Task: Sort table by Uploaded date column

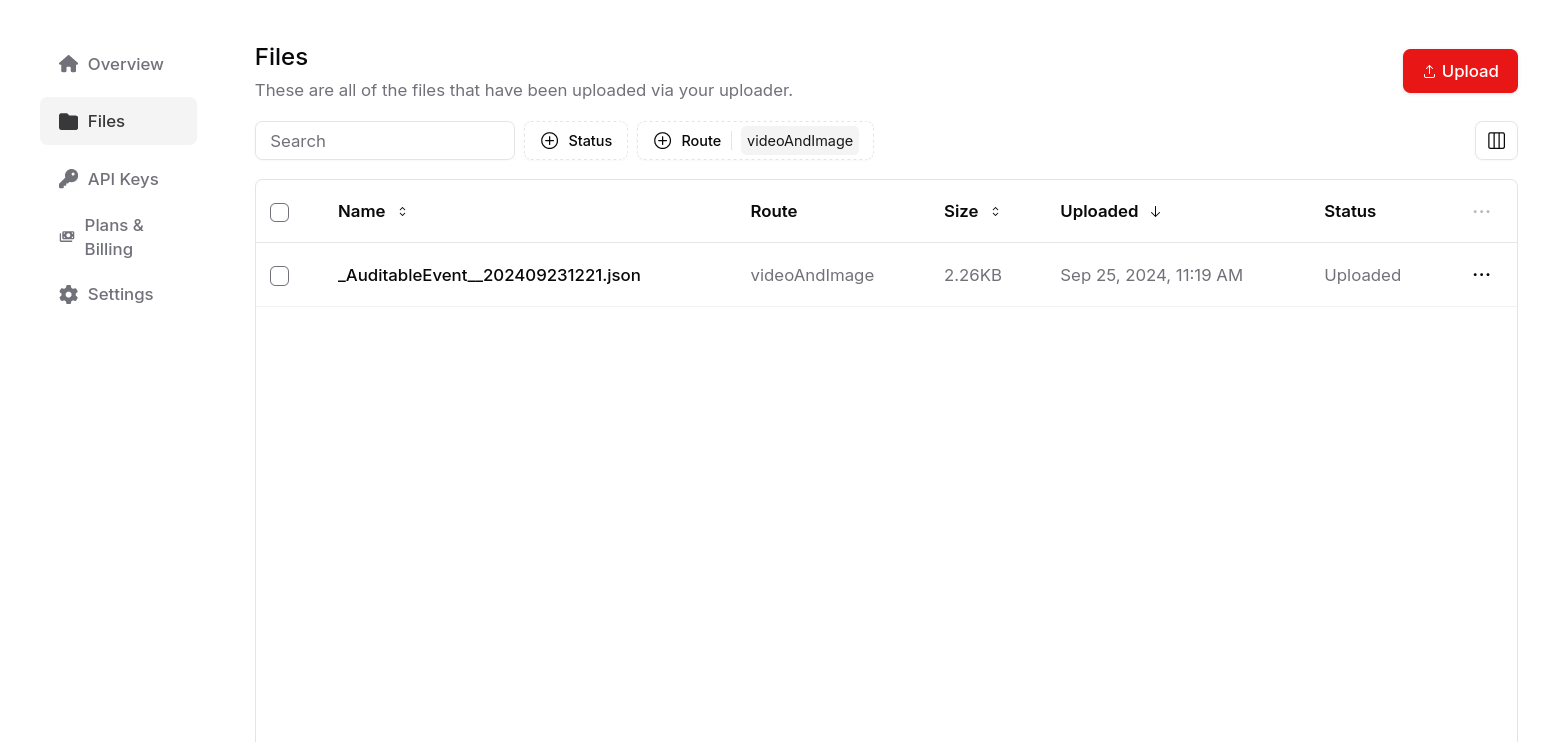Action: pos(1111,211)
